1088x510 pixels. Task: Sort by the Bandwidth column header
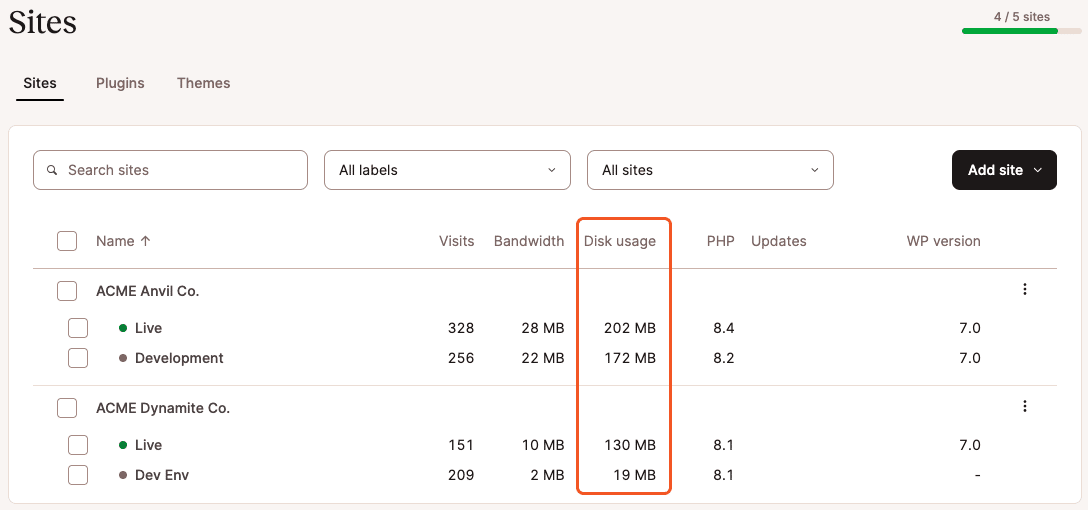529,241
